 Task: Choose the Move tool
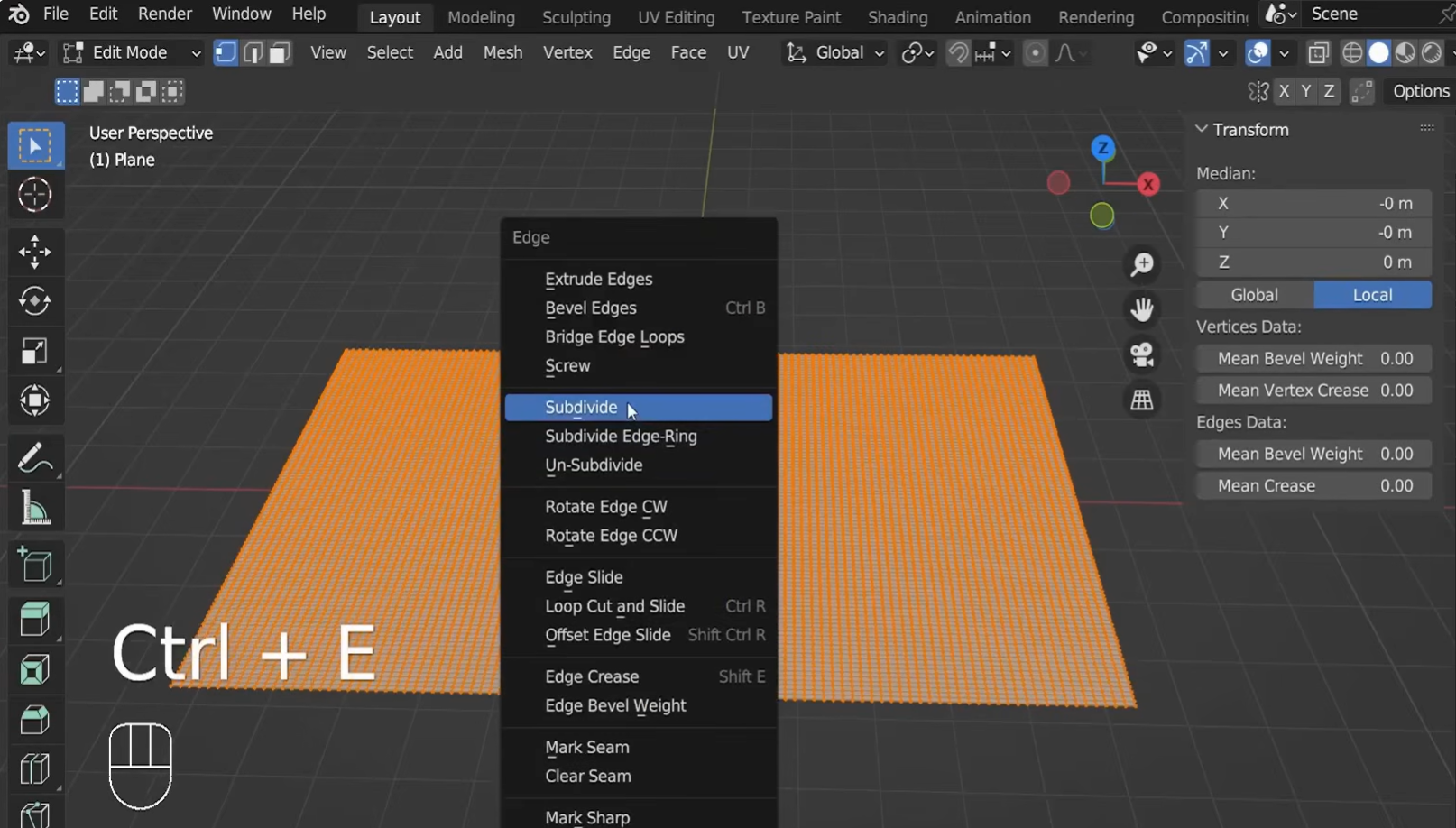[x=35, y=252]
